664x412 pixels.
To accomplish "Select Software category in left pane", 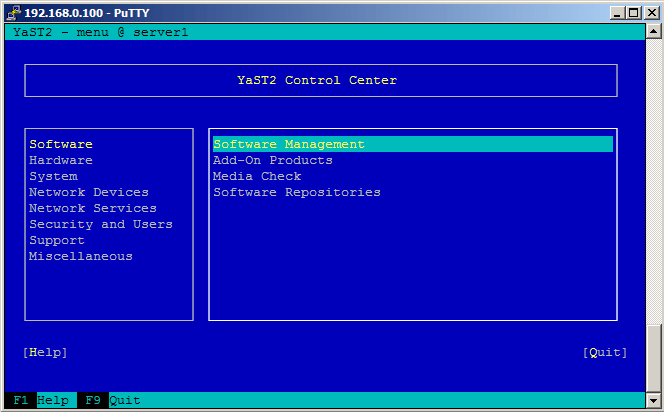I will coord(60,144).
